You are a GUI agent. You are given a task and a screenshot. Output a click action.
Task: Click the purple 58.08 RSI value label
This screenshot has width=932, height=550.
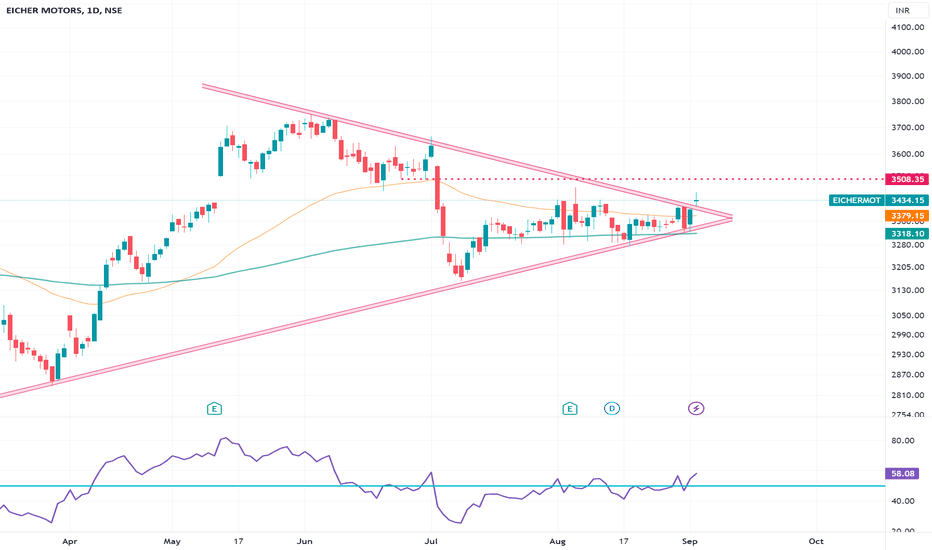[x=902, y=474]
